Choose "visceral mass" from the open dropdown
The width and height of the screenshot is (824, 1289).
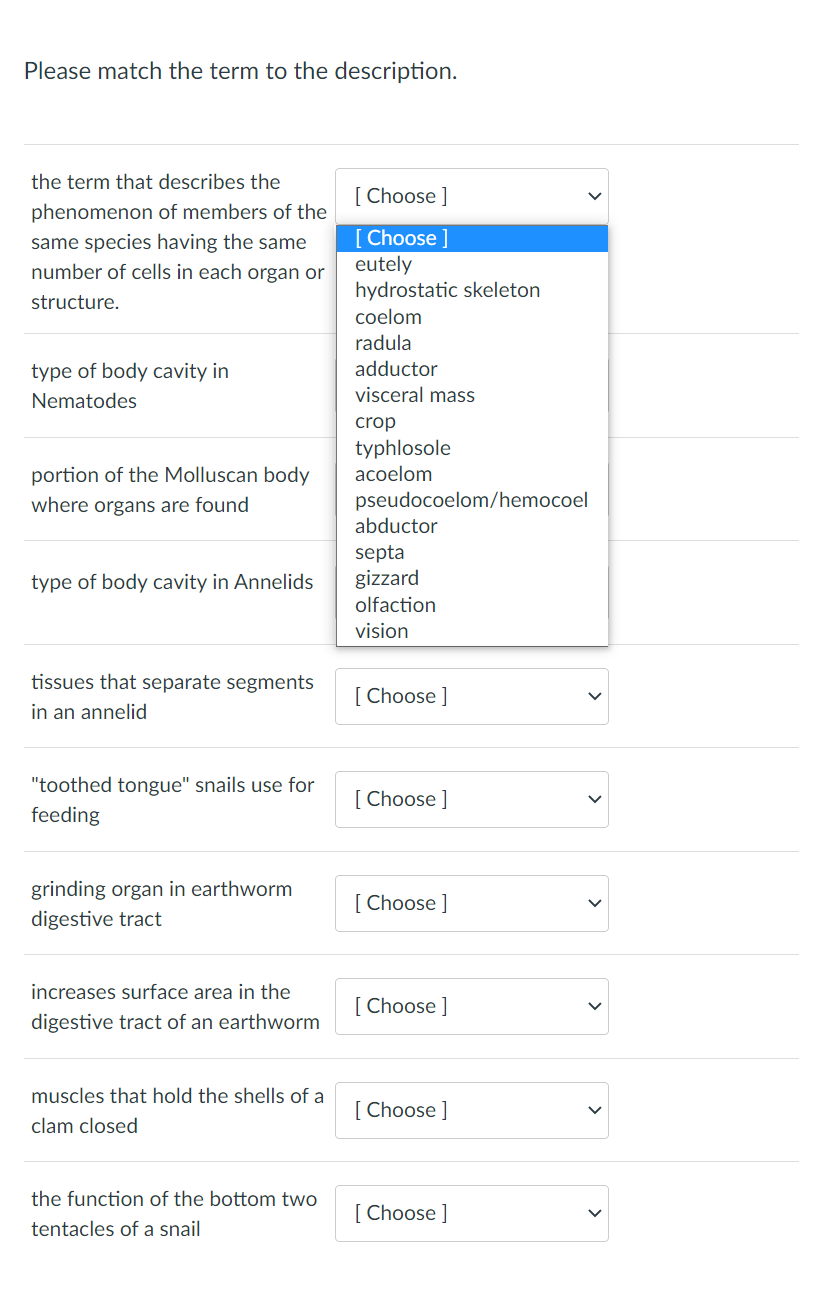point(414,394)
